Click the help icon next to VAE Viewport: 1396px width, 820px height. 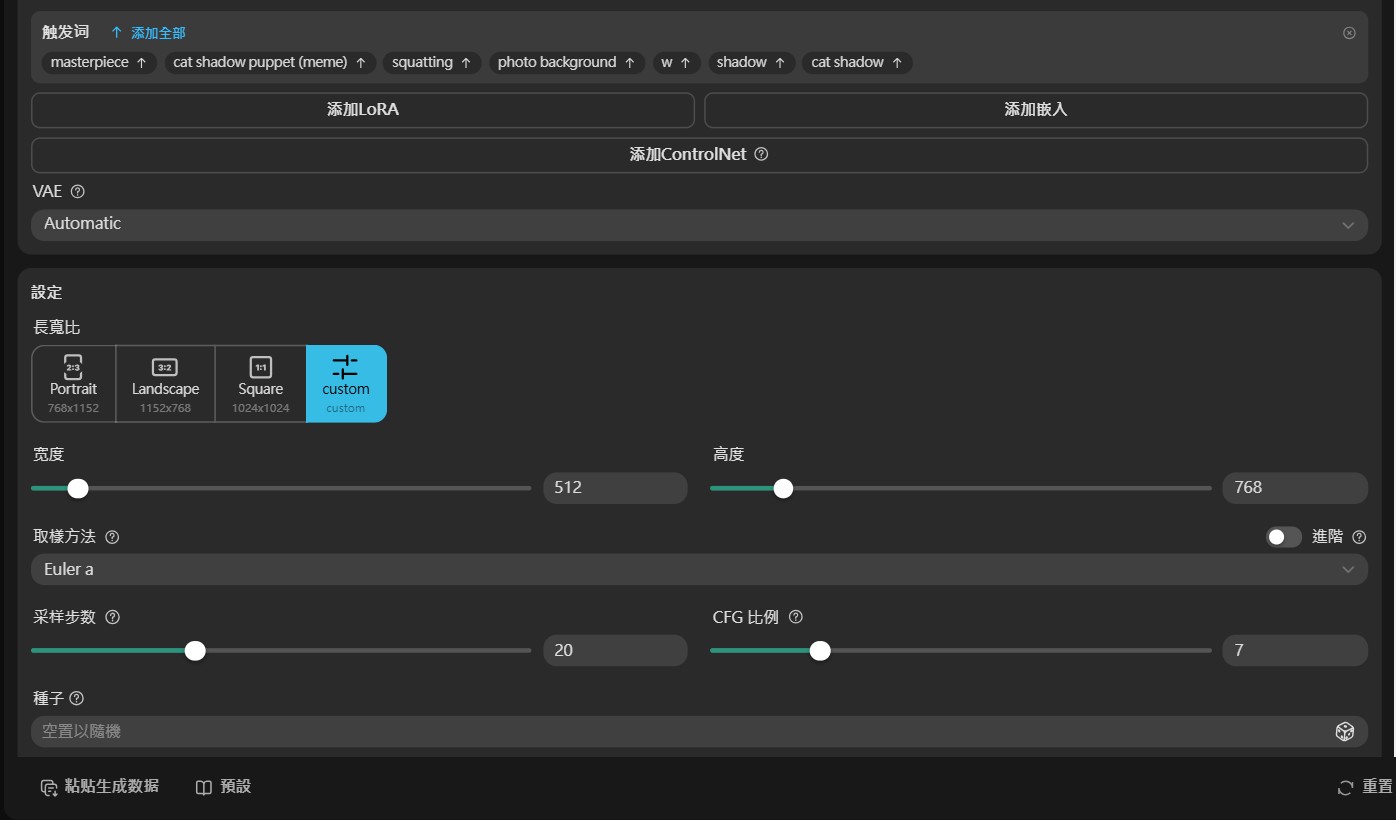[x=78, y=192]
